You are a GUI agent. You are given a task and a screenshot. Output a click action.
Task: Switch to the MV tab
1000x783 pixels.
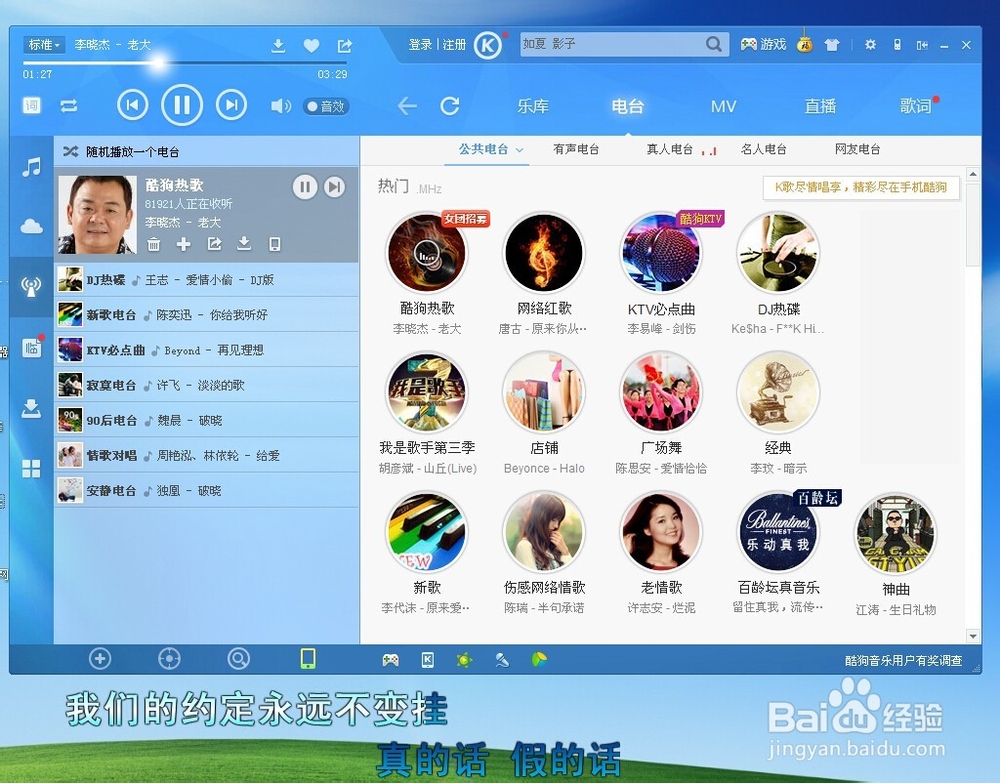pyautogui.click(x=723, y=106)
